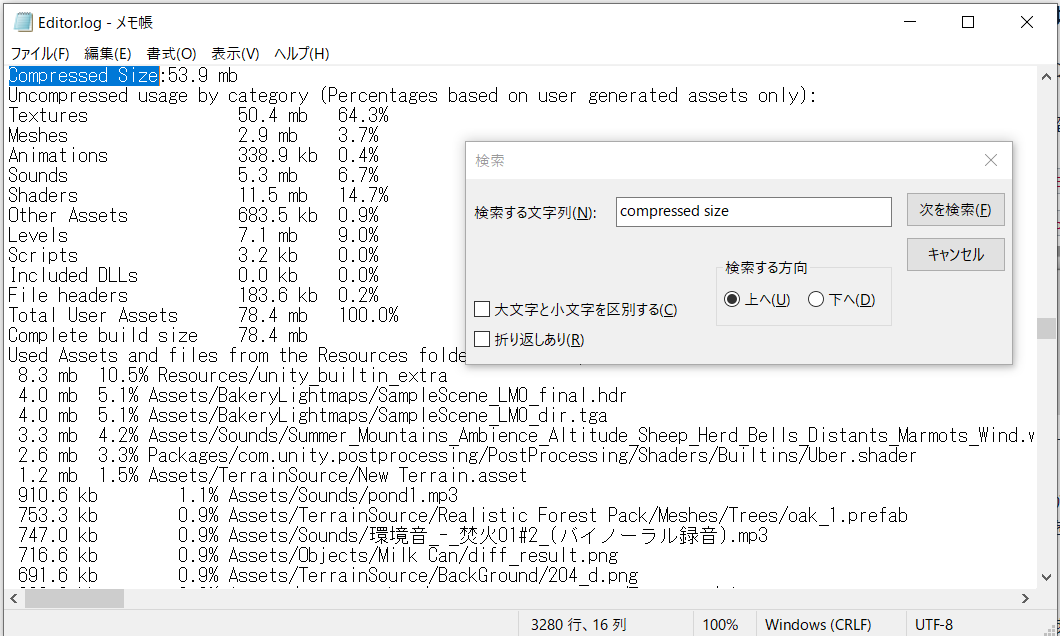The width and height of the screenshot is (1060, 636).
Task: Click the horizontal scrollbar thumb
Action: pyautogui.click(x=74, y=598)
